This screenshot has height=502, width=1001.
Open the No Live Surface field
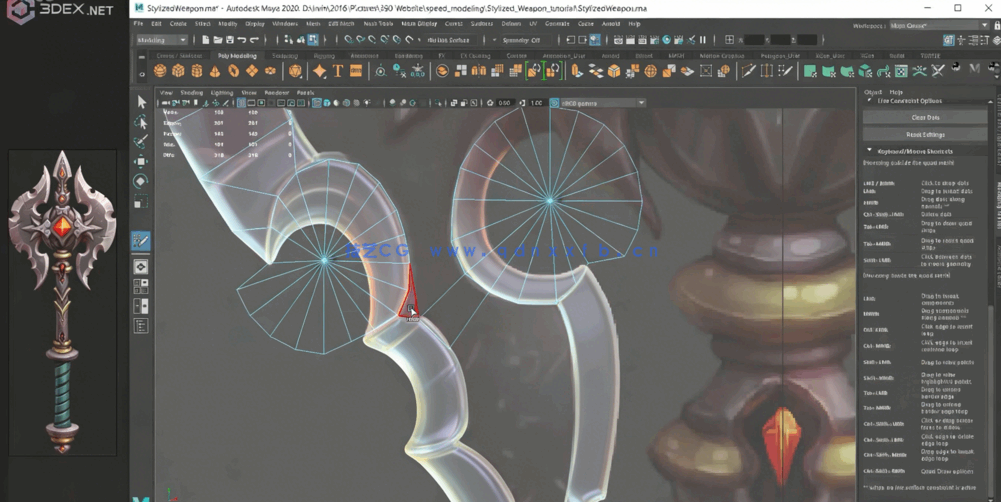click(450, 40)
